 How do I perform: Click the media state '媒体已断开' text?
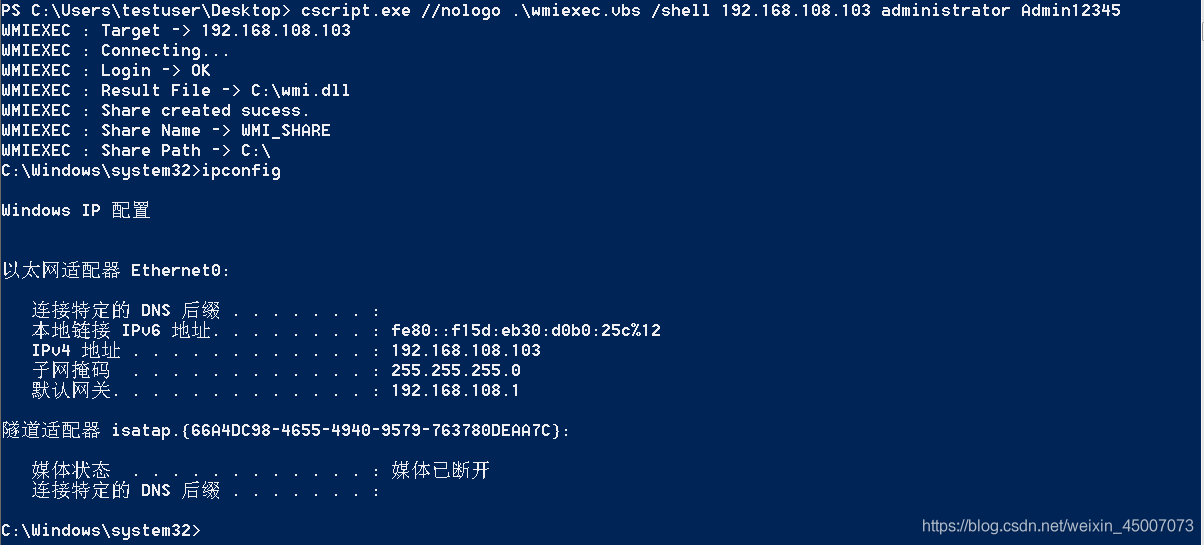441,470
